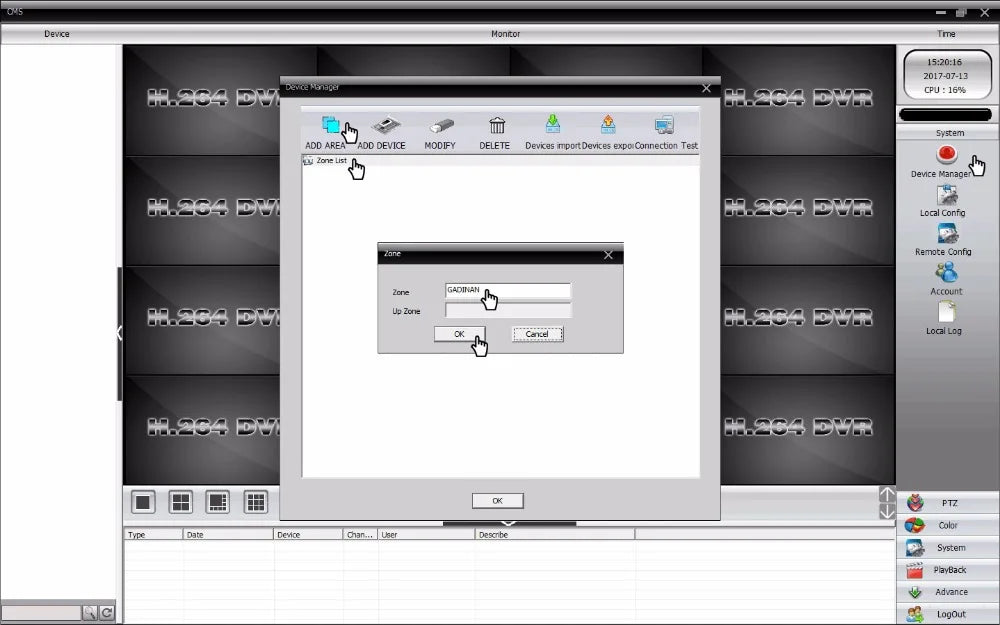Click the Zone name input field
The height and width of the screenshot is (625, 1000).
point(508,291)
